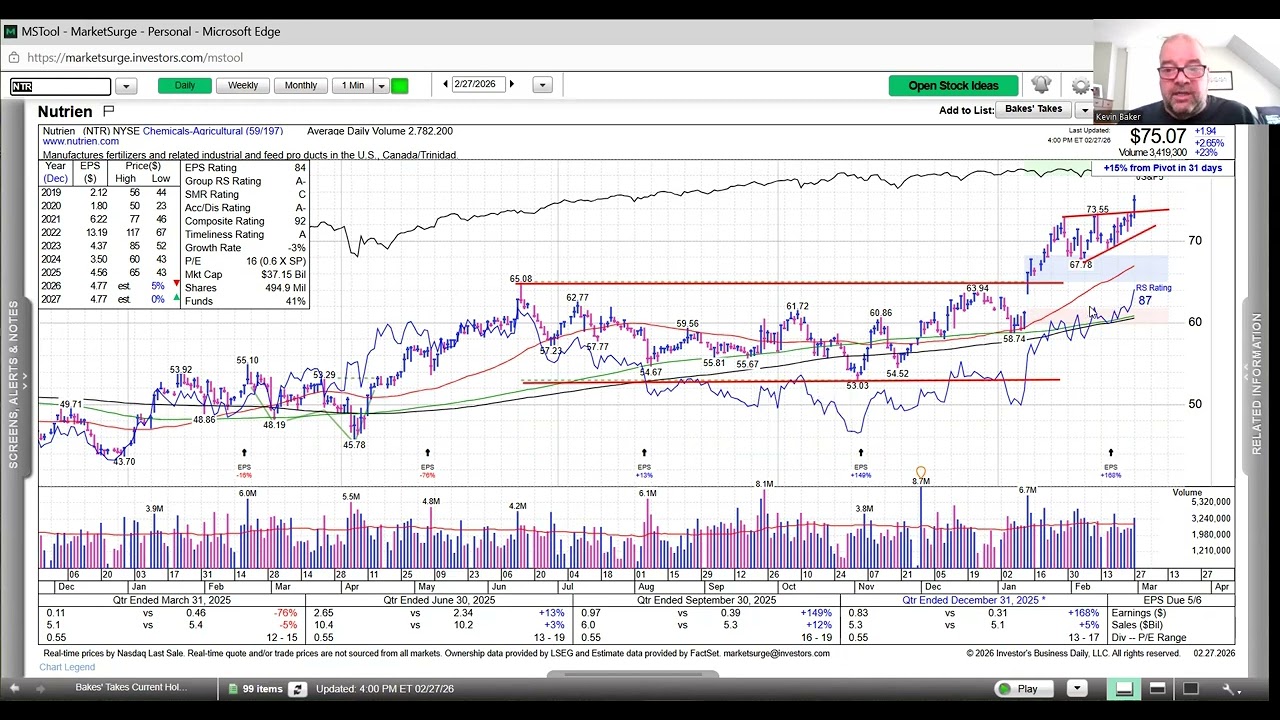The width and height of the screenshot is (1280, 720).
Task: Open the Chart Legend link
Action: point(67,667)
